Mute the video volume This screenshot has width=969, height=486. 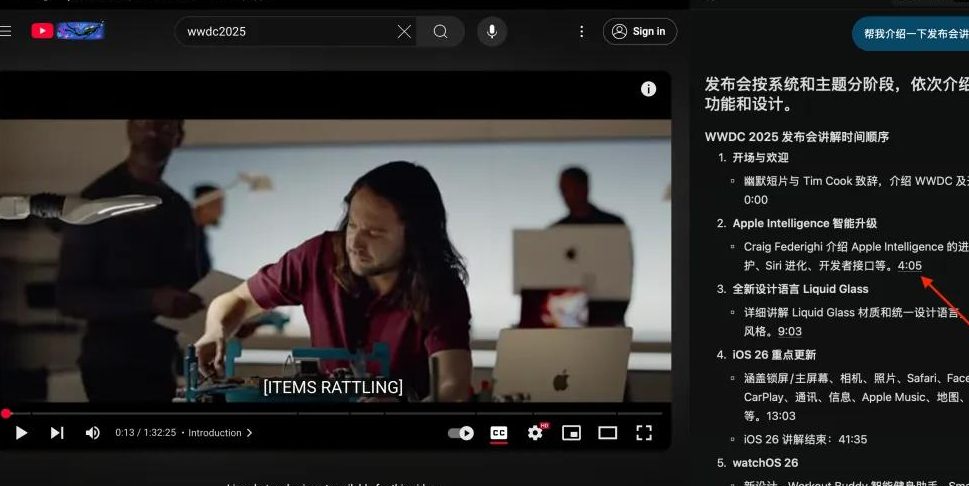coord(93,433)
